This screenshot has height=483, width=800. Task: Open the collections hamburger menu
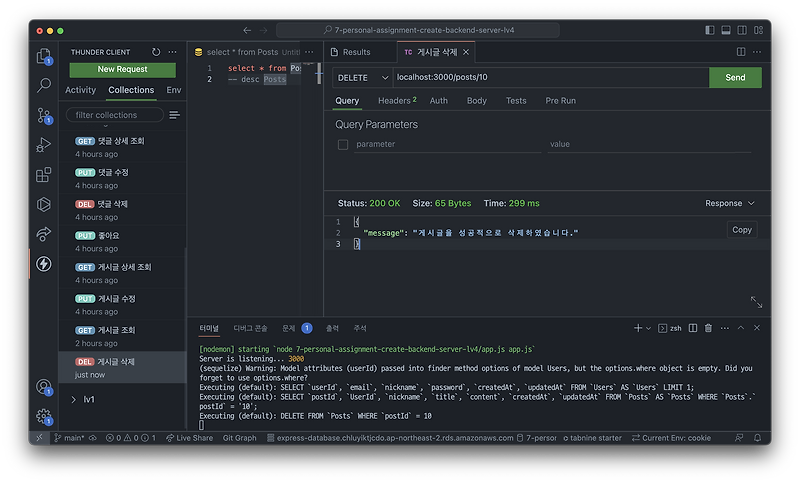pyautogui.click(x=174, y=115)
